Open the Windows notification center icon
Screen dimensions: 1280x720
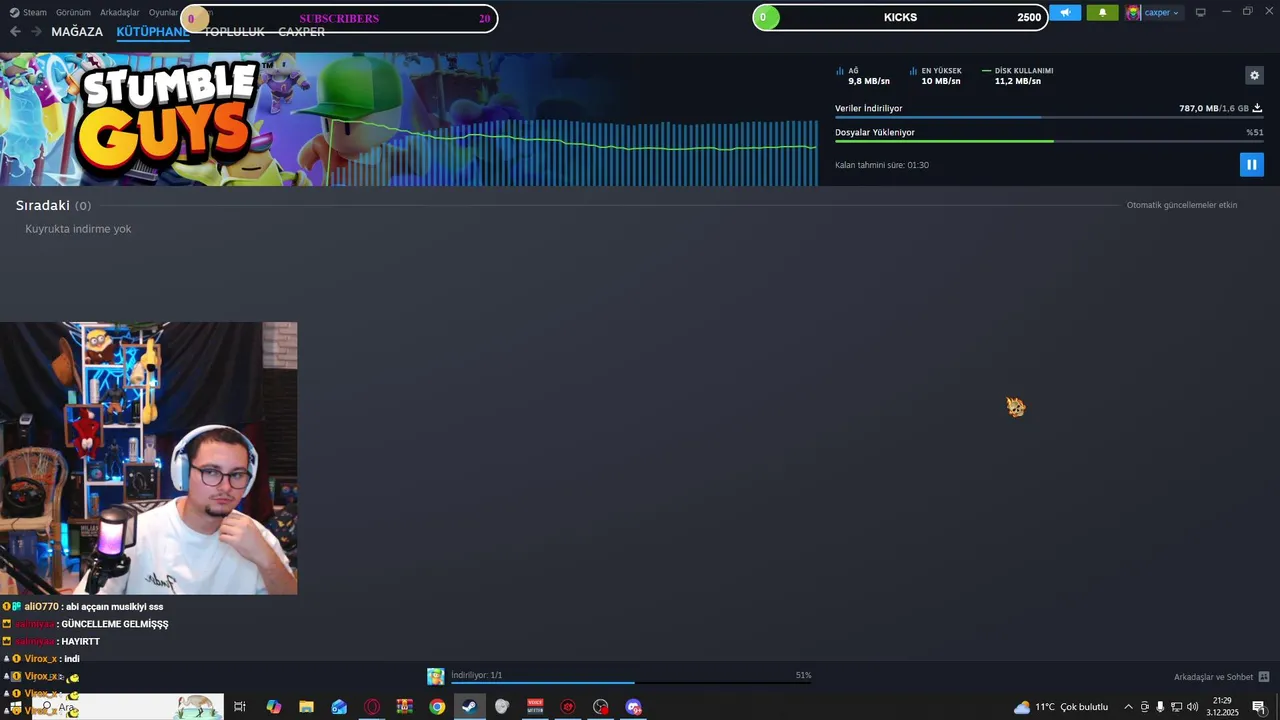(x=1258, y=707)
